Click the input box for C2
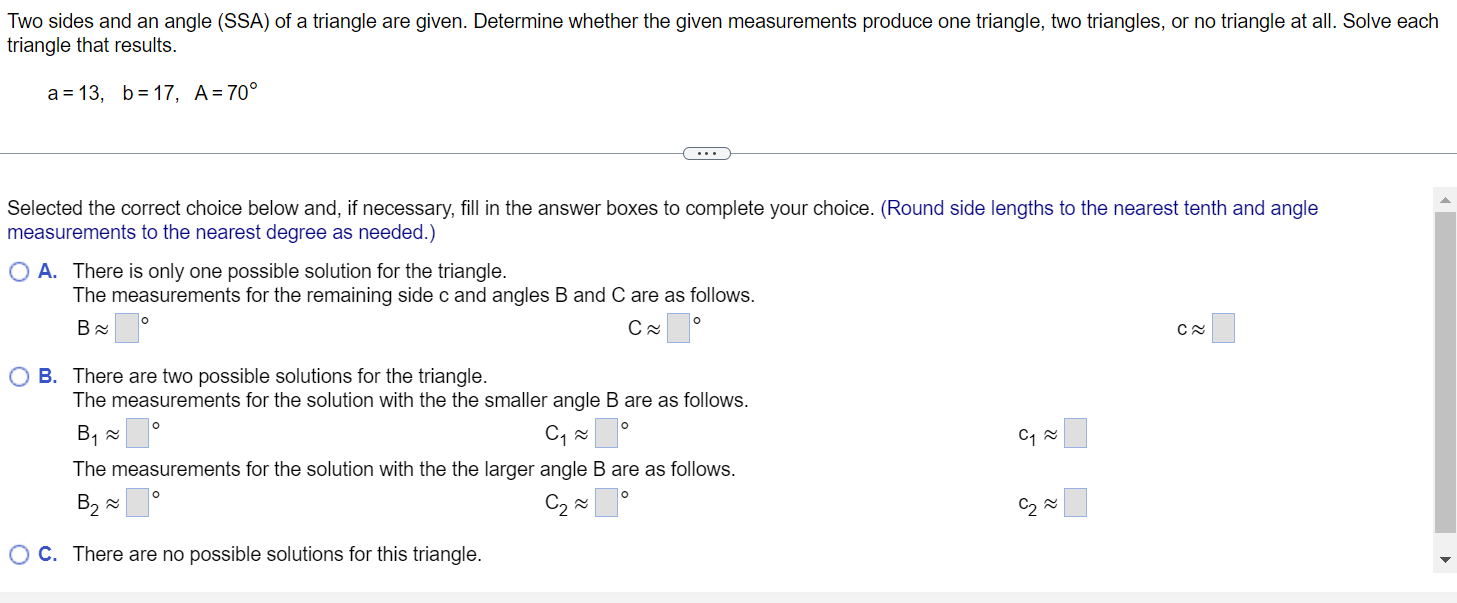This screenshot has width=1457, height=603. click(606, 502)
